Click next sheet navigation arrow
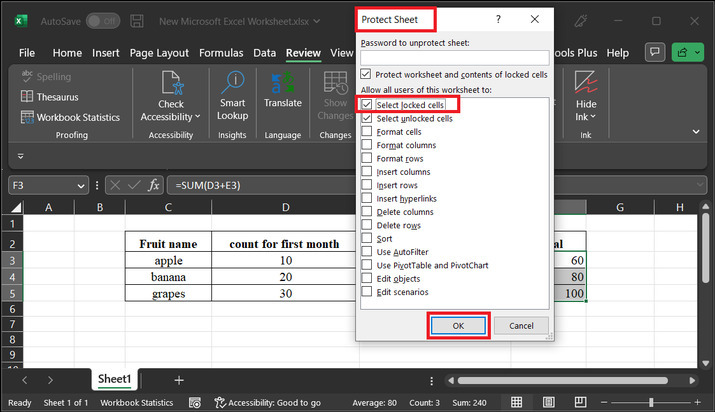This screenshot has height=412, width=715. (50, 380)
